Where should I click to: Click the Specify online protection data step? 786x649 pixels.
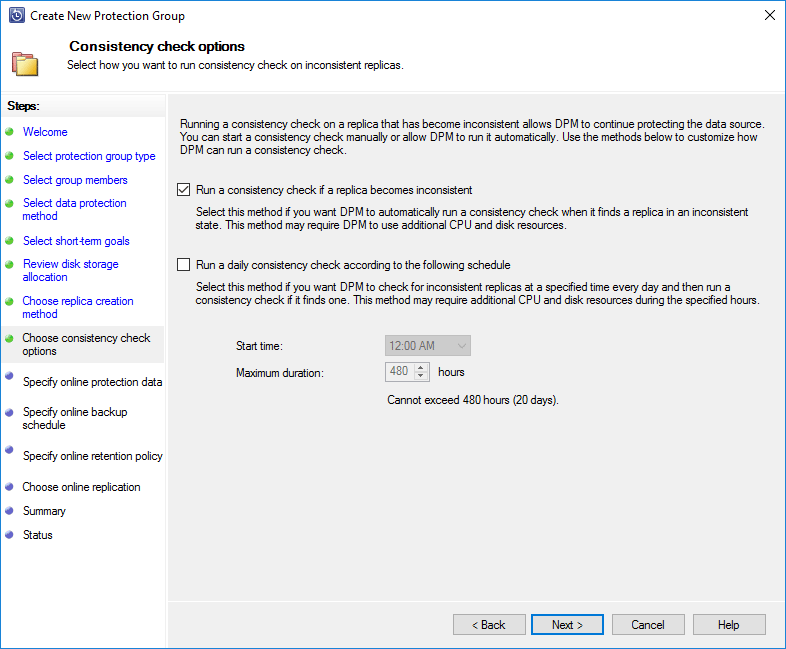(92, 382)
